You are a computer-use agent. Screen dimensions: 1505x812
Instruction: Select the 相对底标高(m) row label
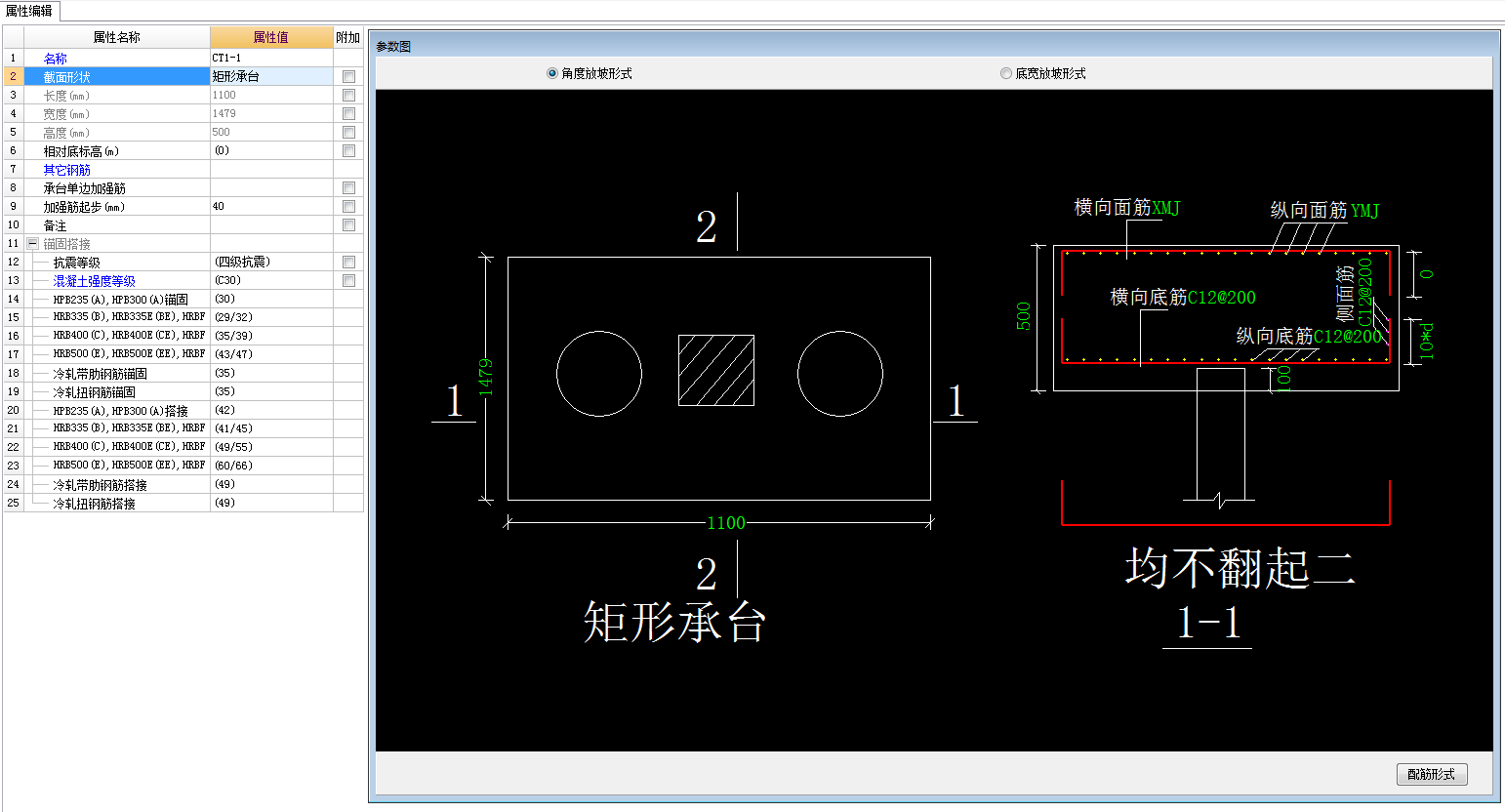point(81,151)
